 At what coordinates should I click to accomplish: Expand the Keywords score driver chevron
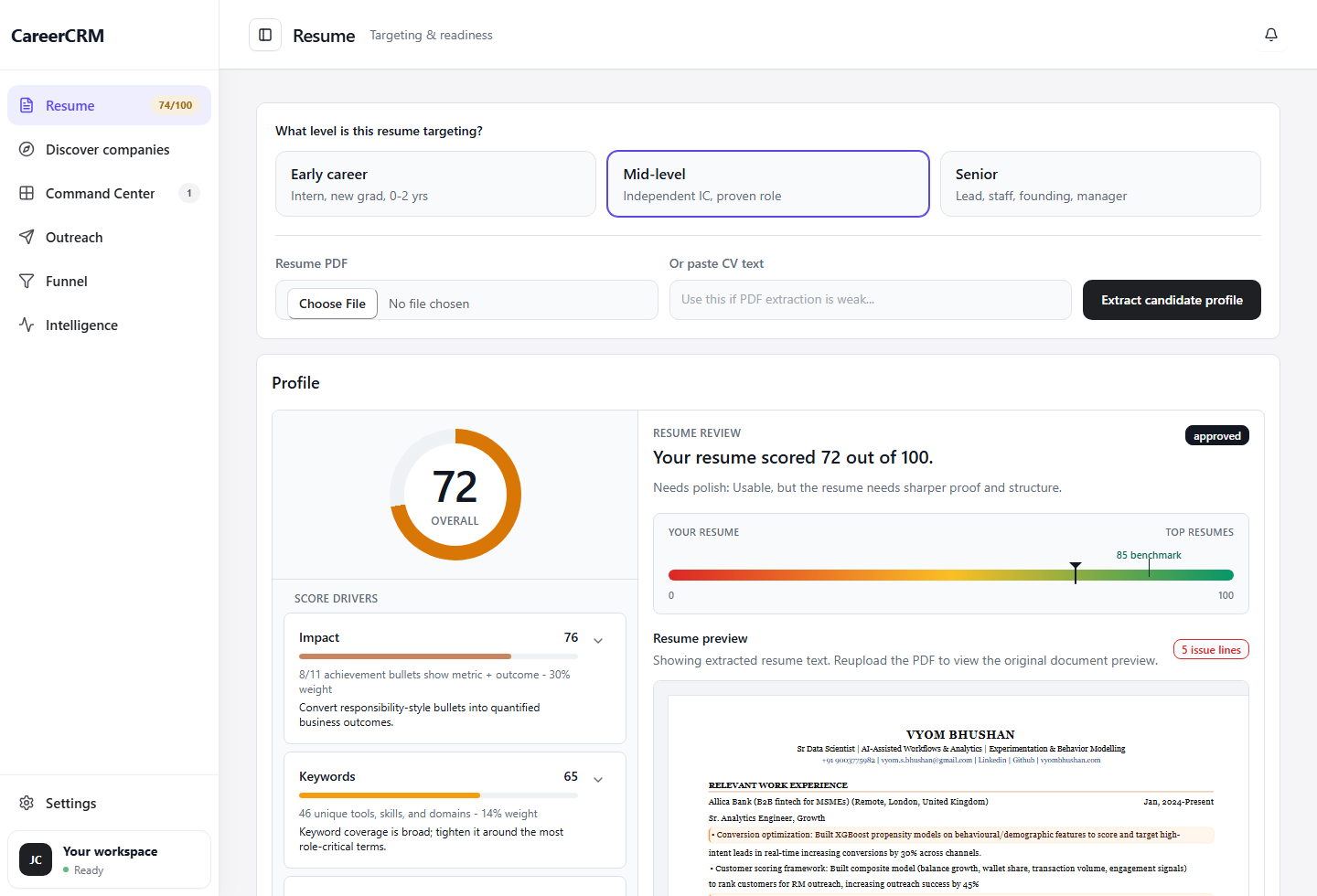(x=598, y=780)
